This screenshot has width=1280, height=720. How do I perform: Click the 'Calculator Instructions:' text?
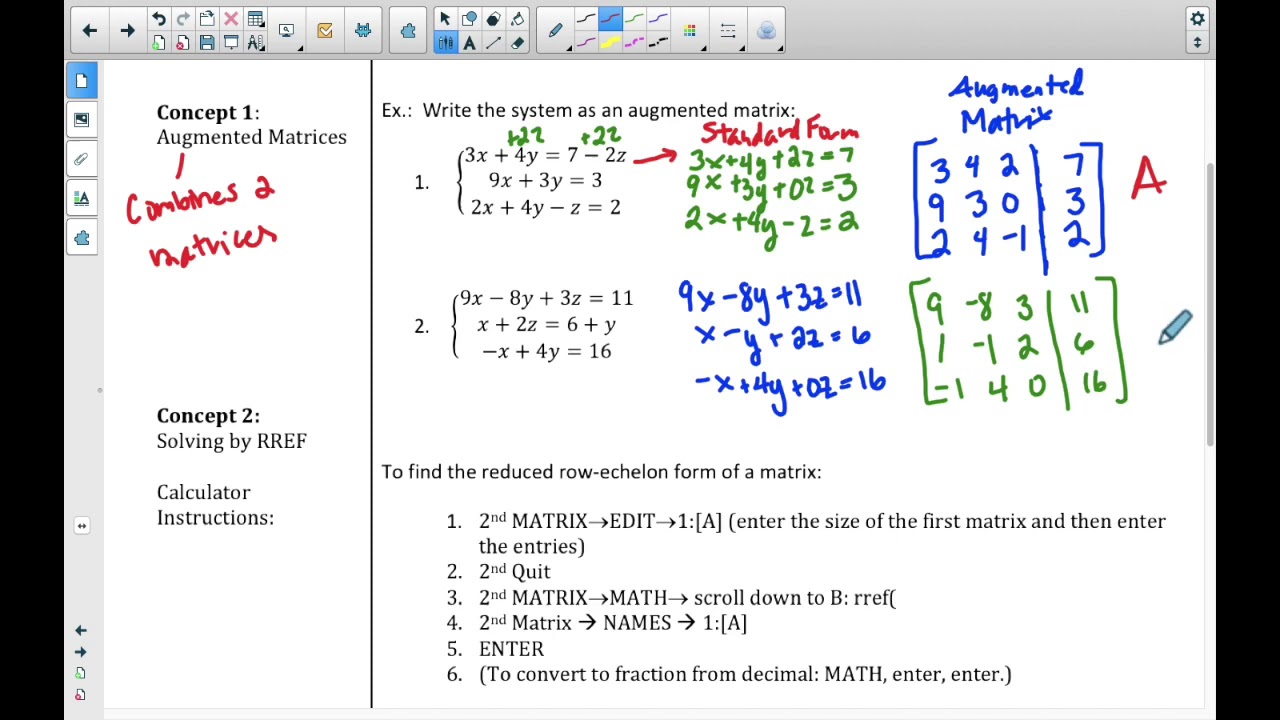(x=215, y=505)
